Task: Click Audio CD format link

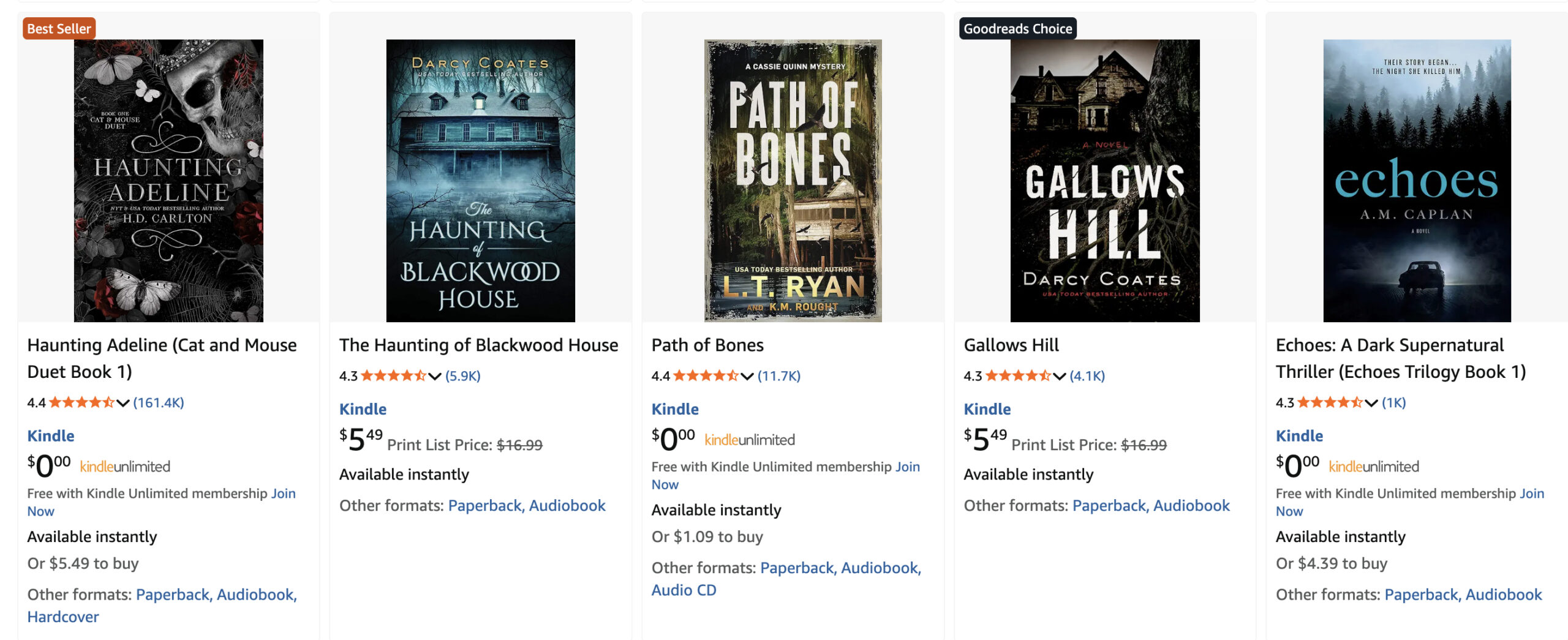Action: [684, 590]
